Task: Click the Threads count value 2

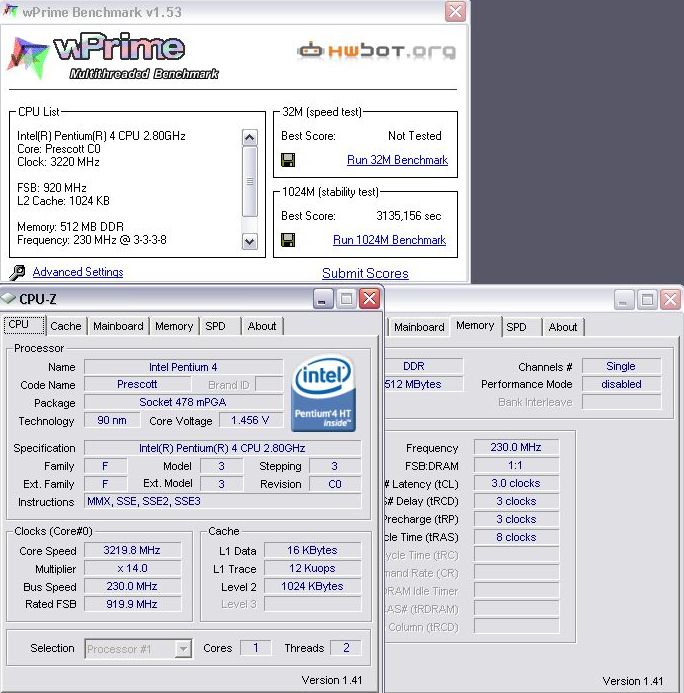Action: 346,648
